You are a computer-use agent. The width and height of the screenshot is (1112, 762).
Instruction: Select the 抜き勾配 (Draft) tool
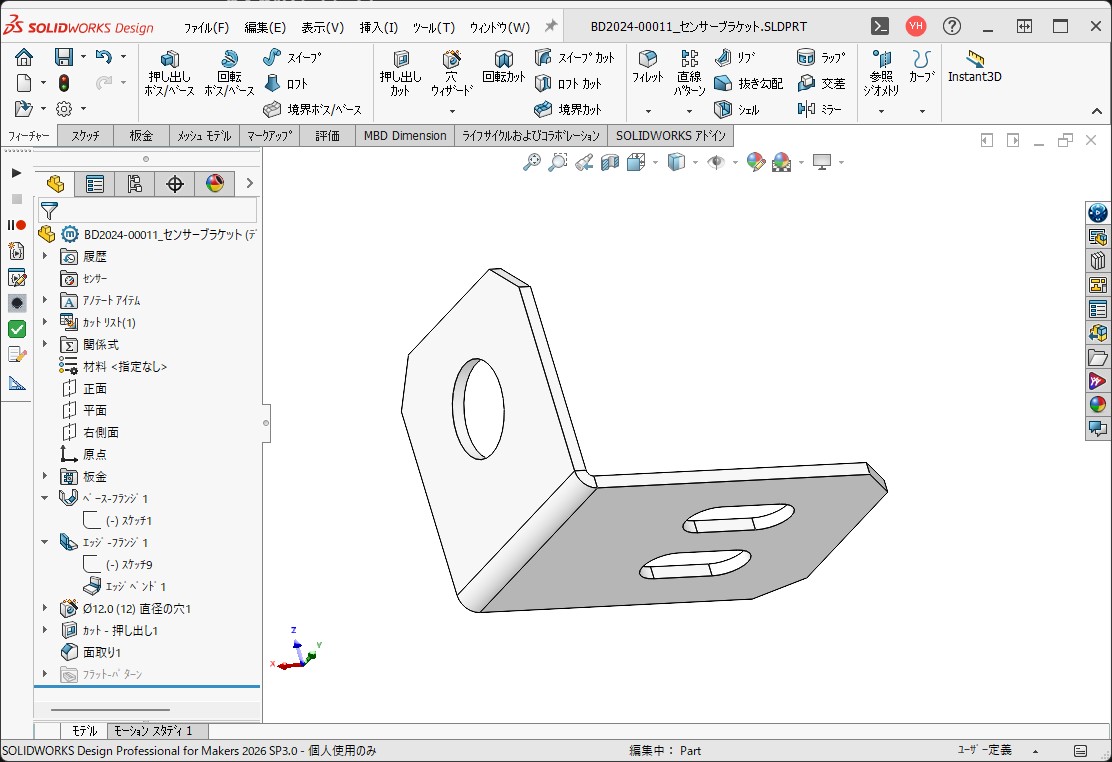748,84
